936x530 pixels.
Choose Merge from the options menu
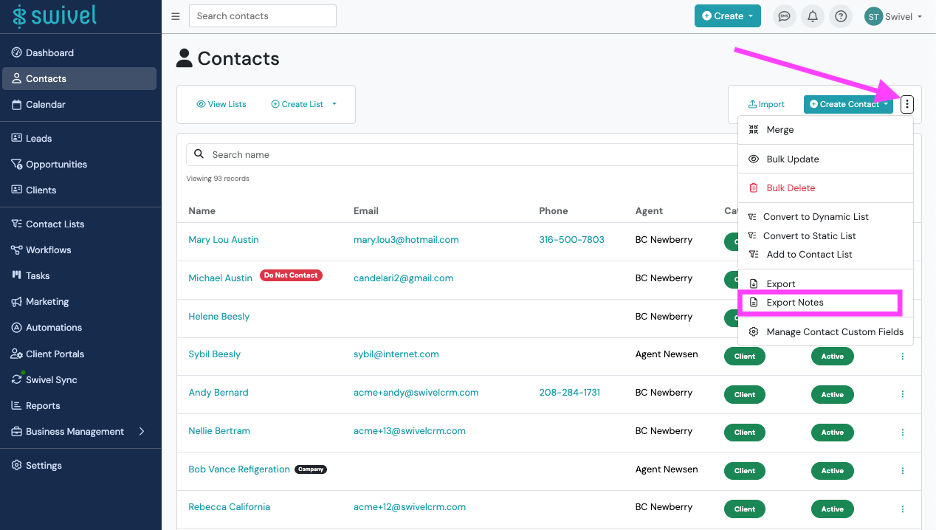825,130
